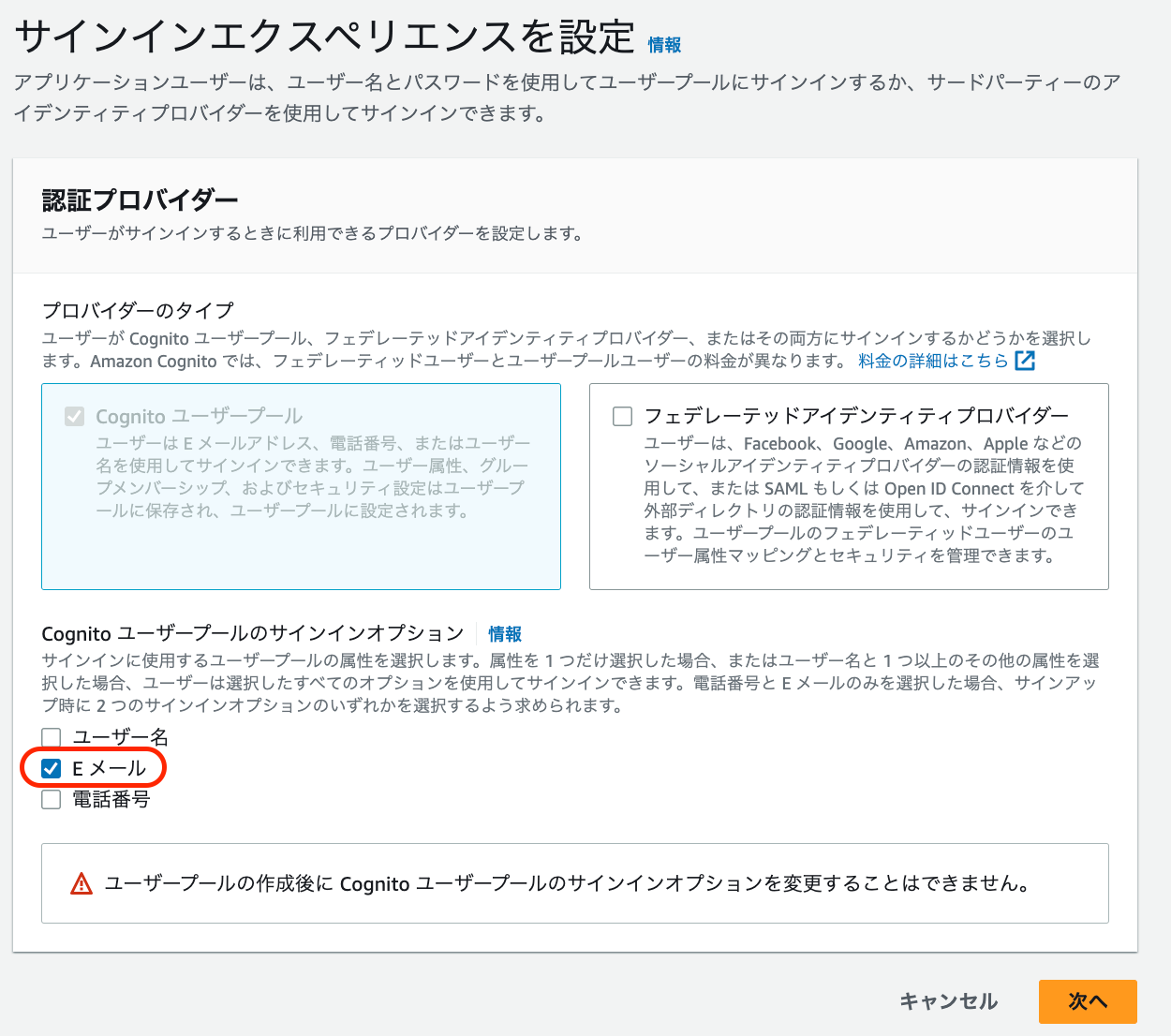Click the warning message banner
Image resolution: width=1171 pixels, height=1036 pixels.
tap(575, 881)
